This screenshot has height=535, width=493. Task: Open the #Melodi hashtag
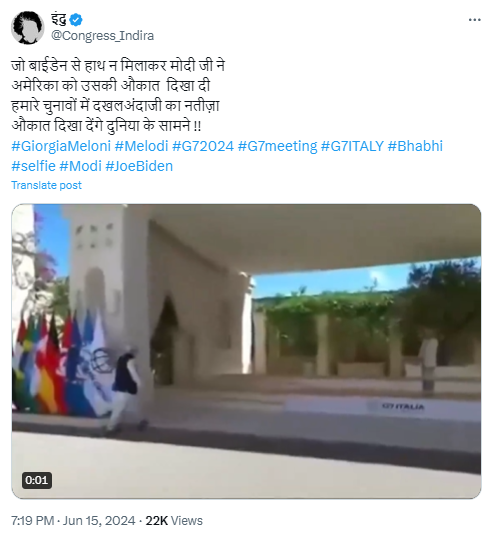point(142,146)
